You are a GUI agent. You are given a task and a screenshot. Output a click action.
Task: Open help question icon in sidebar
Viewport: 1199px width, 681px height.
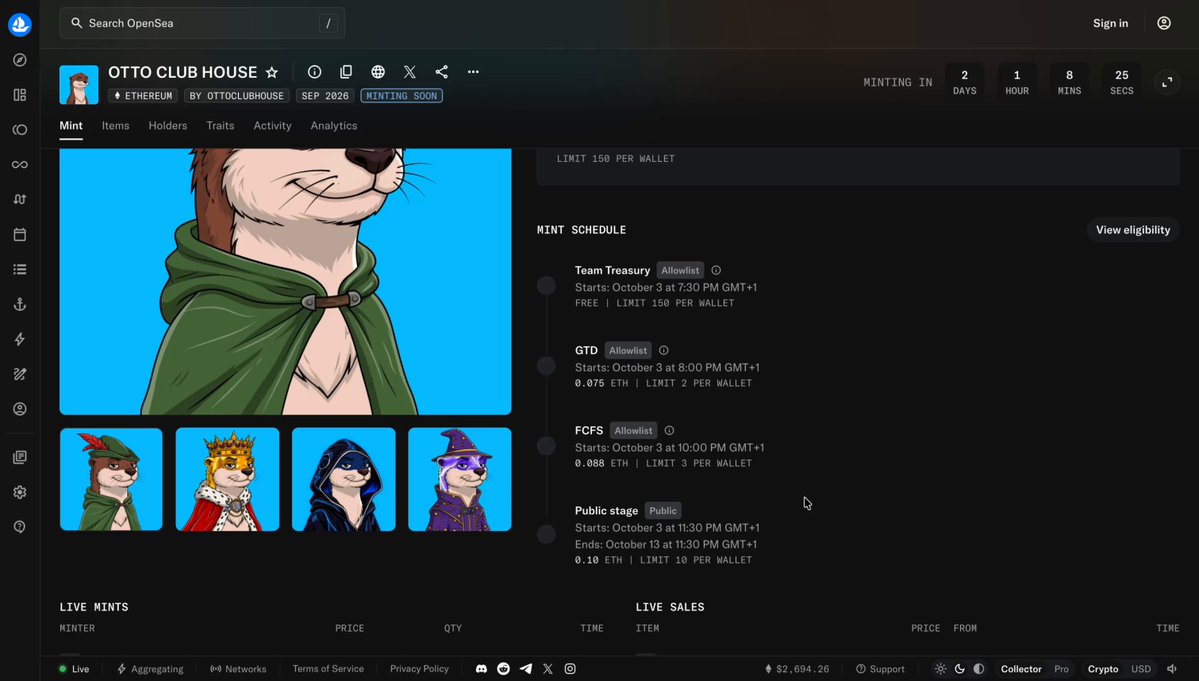(20, 527)
